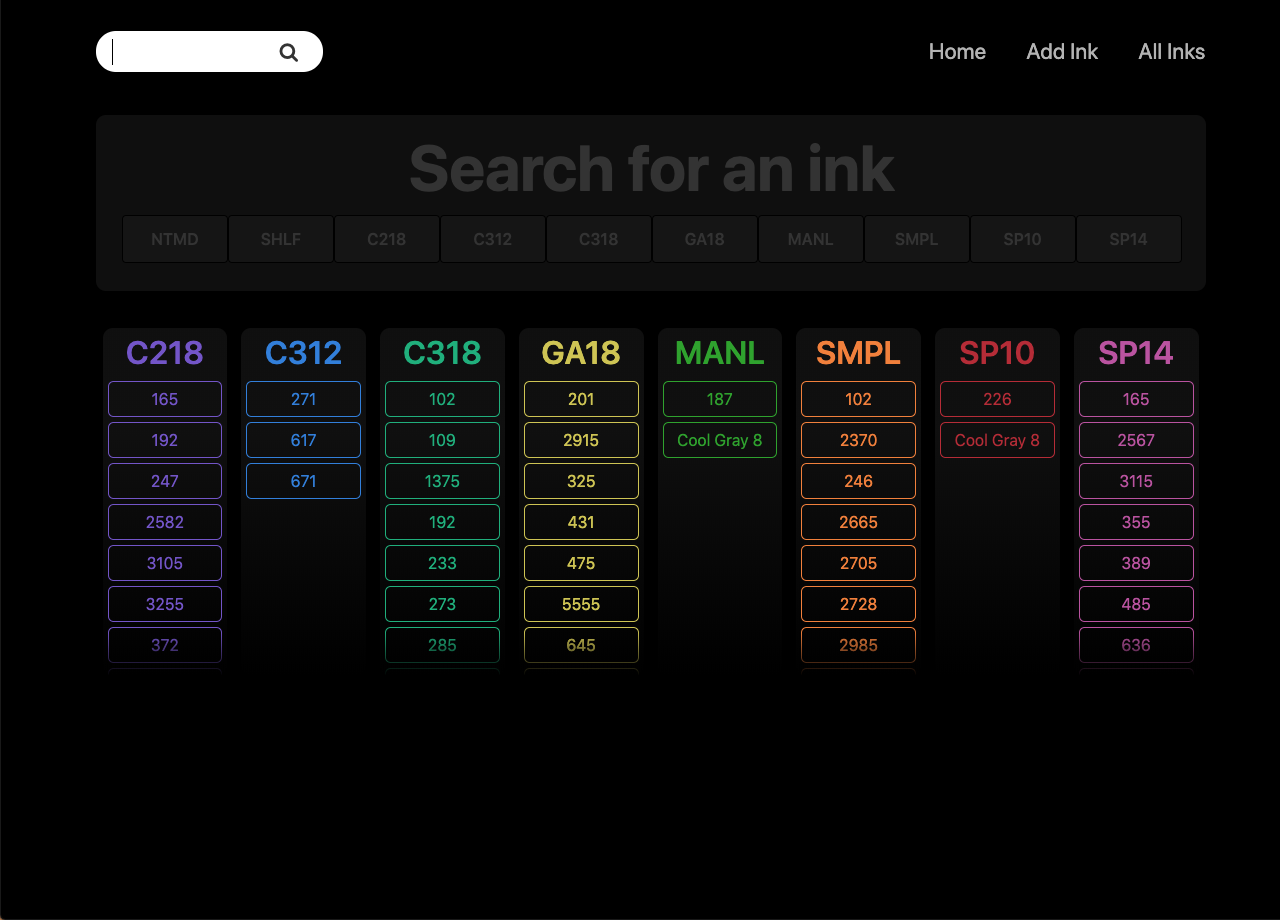Select the MANL filter button
The width and height of the screenshot is (1280, 920).
tap(811, 239)
